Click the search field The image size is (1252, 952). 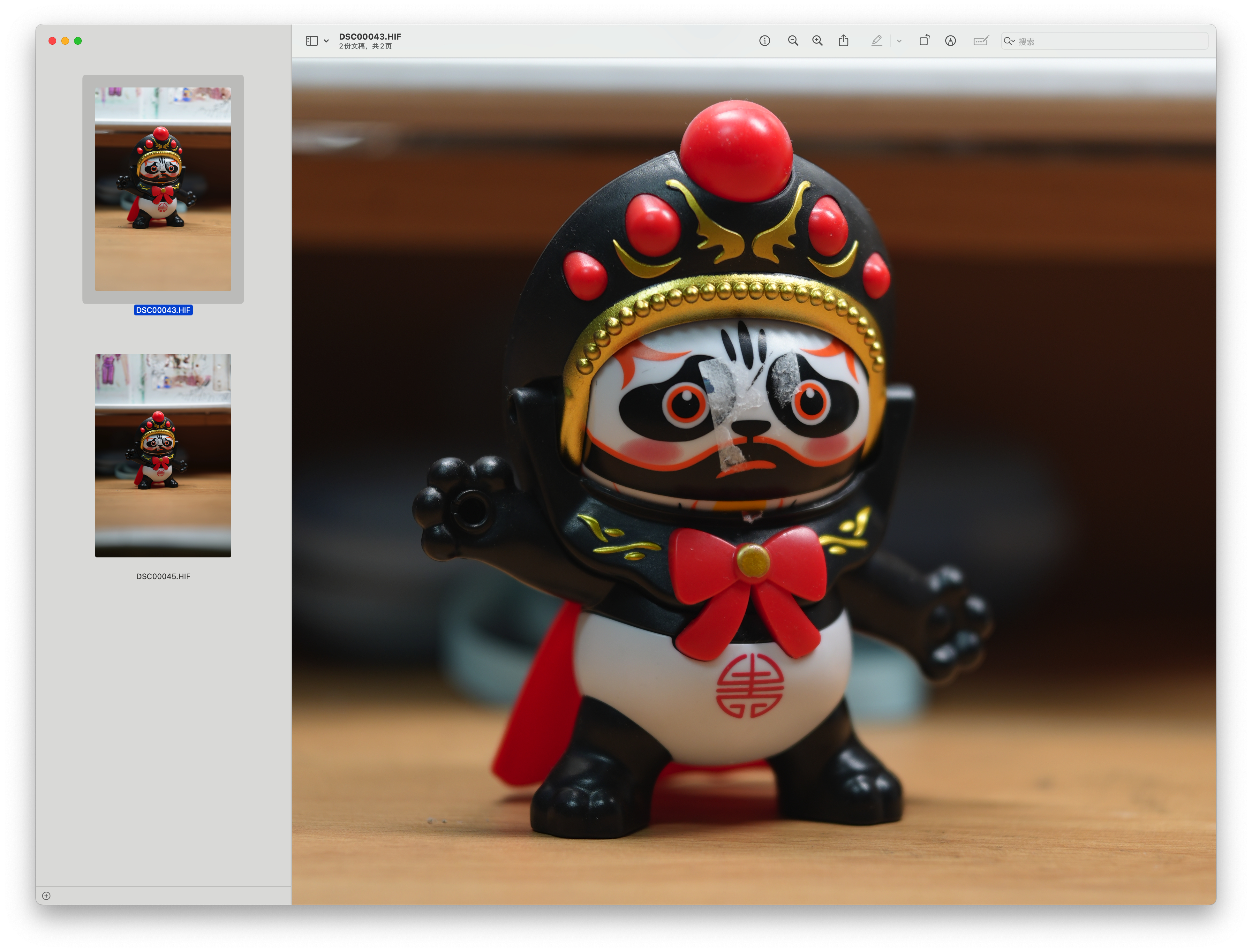[x=1104, y=41]
